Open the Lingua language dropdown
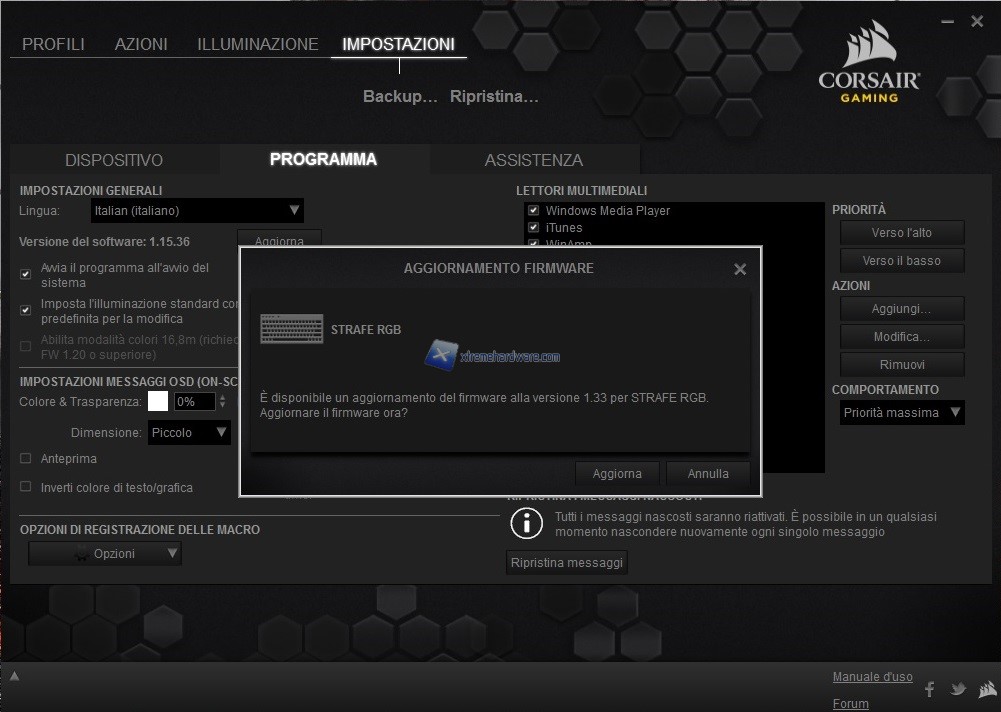 [x=294, y=211]
